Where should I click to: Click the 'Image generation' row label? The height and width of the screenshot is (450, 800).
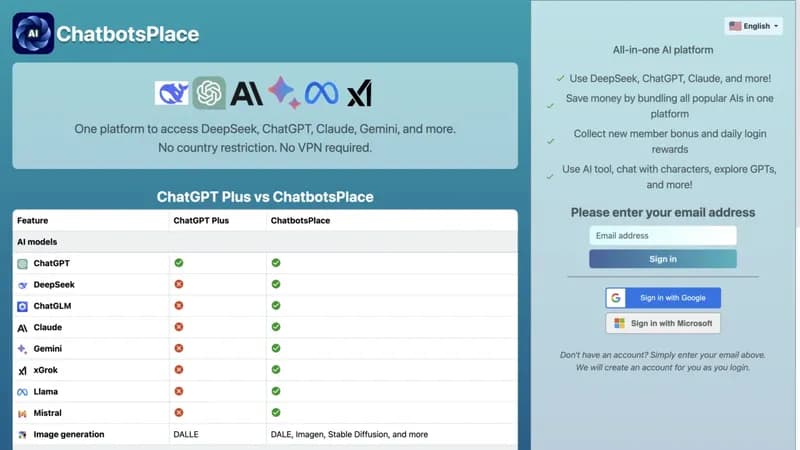click(x=69, y=435)
